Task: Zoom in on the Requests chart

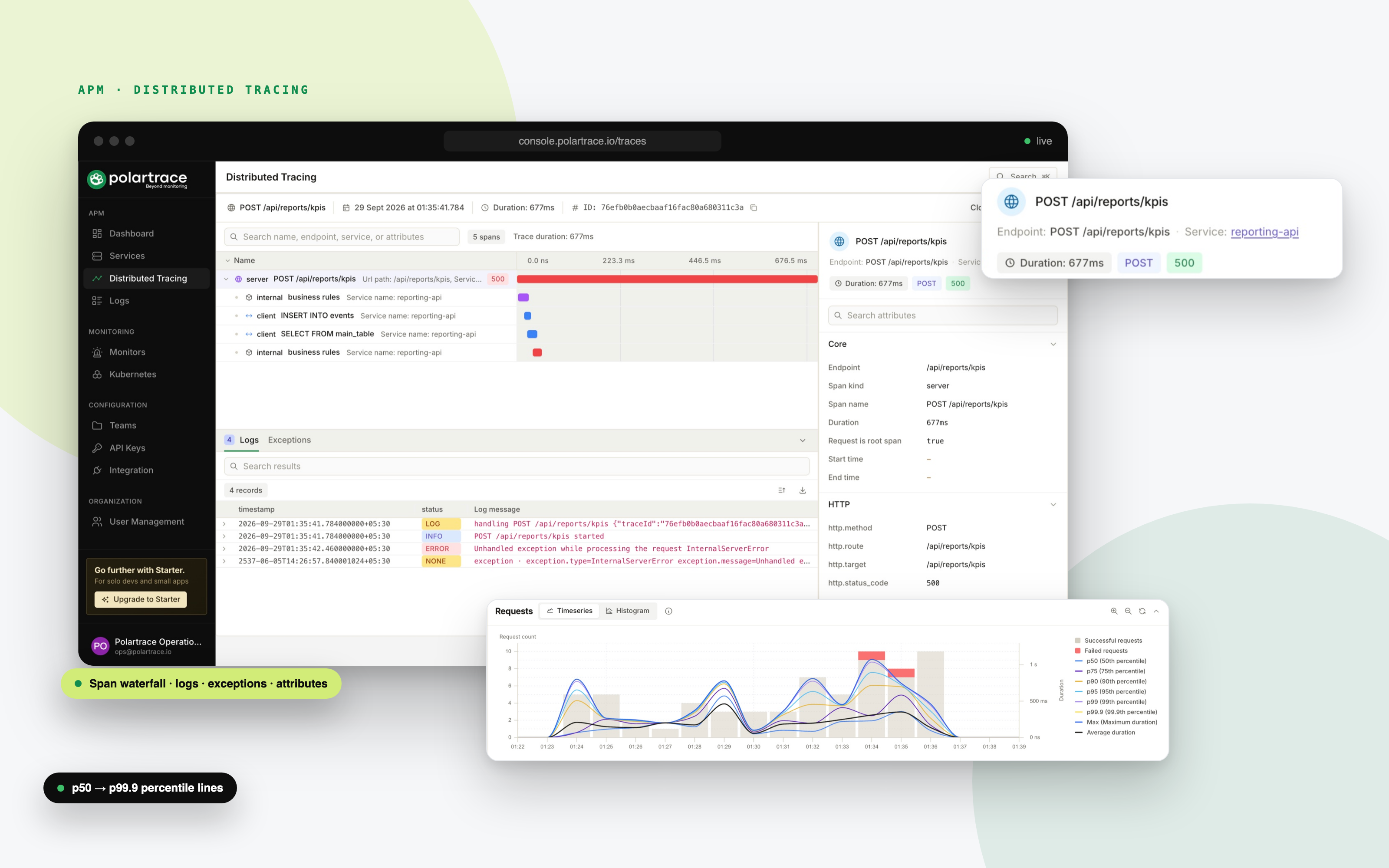Action: 1114,611
